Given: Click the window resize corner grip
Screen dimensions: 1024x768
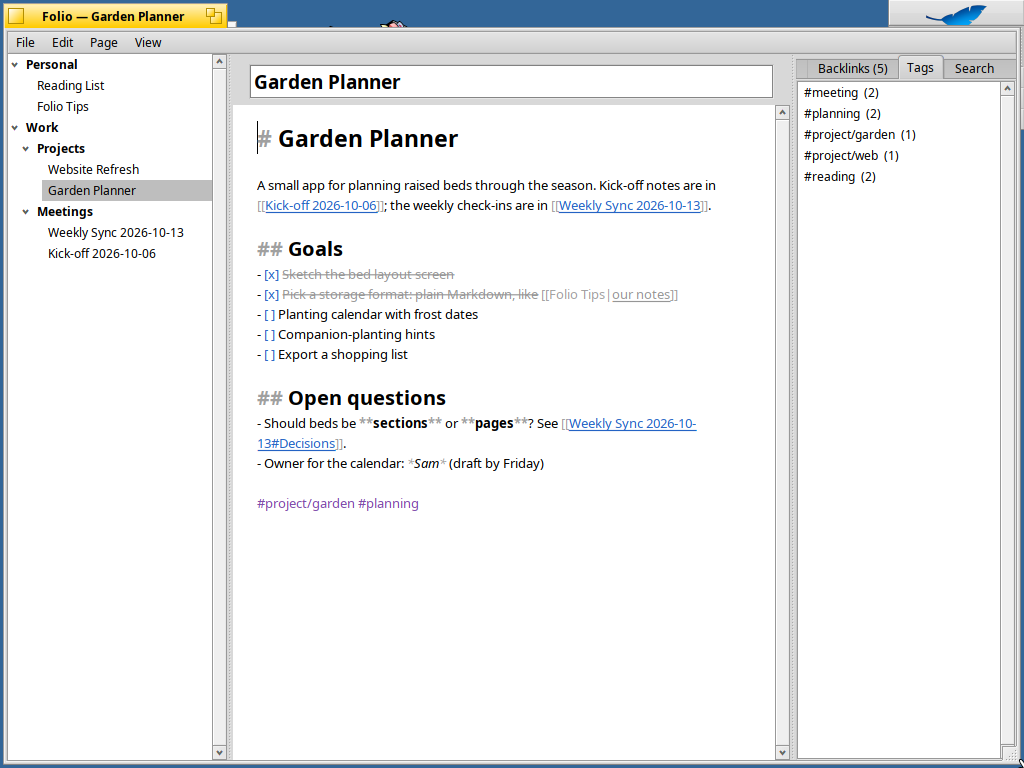Looking at the screenshot, I should coord(1010,756).
